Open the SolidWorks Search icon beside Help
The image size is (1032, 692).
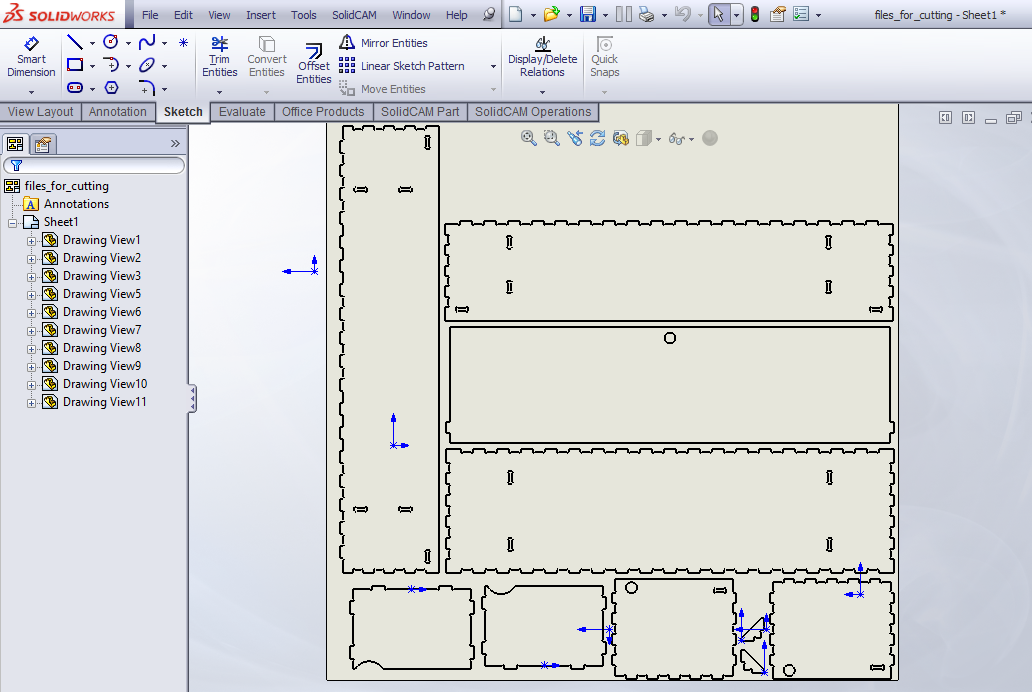[488, 14]
